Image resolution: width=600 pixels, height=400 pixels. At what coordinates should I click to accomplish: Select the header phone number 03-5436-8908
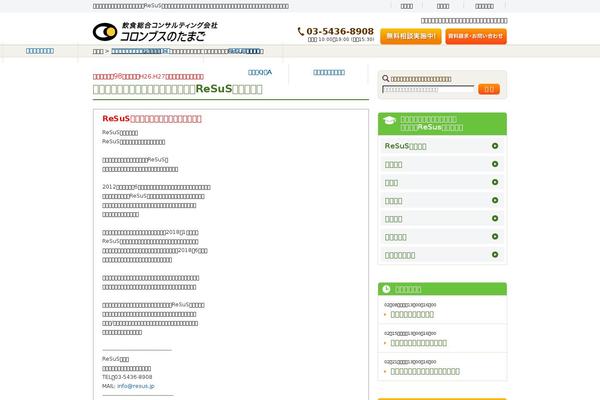point(340,31)
